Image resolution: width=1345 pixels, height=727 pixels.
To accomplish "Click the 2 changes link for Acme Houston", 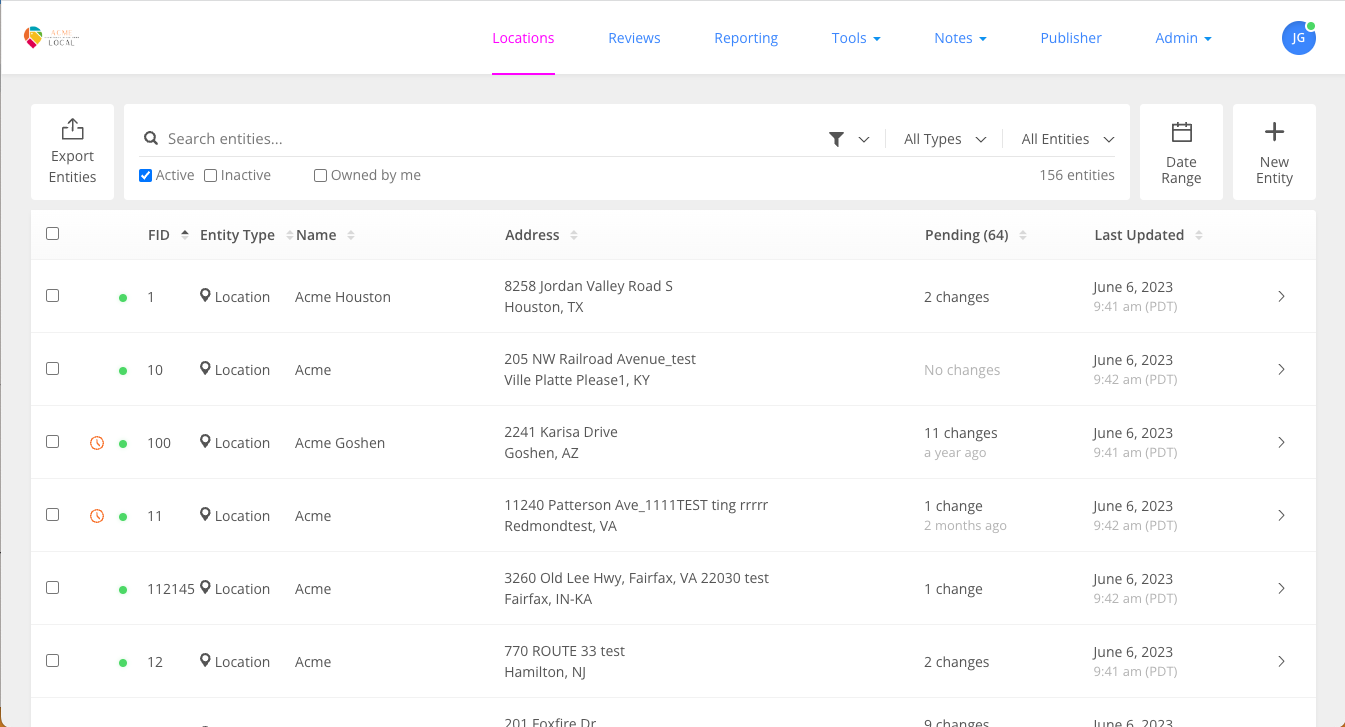I will 956,296.
